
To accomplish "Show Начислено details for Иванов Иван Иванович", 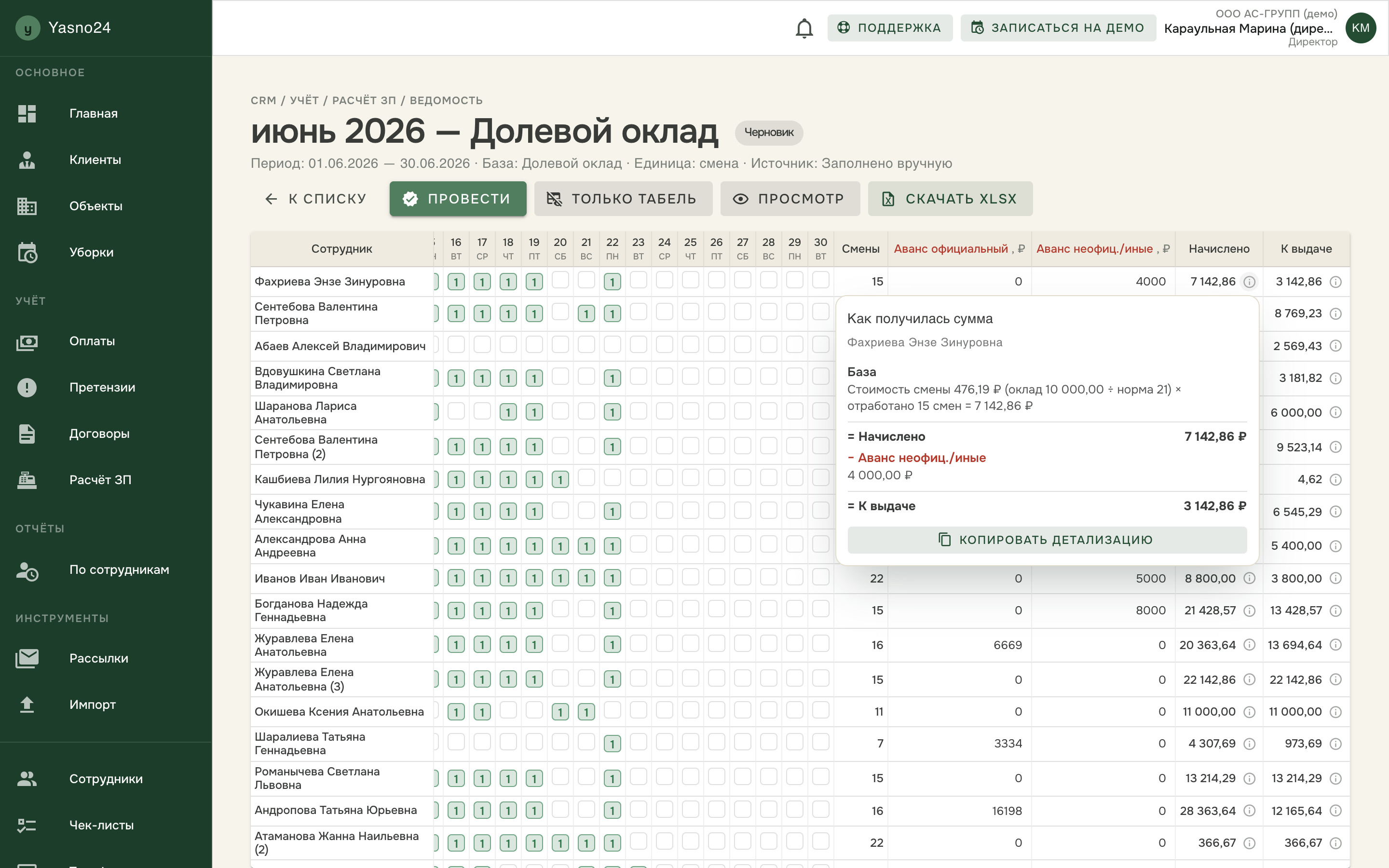I will point(1250,579).
